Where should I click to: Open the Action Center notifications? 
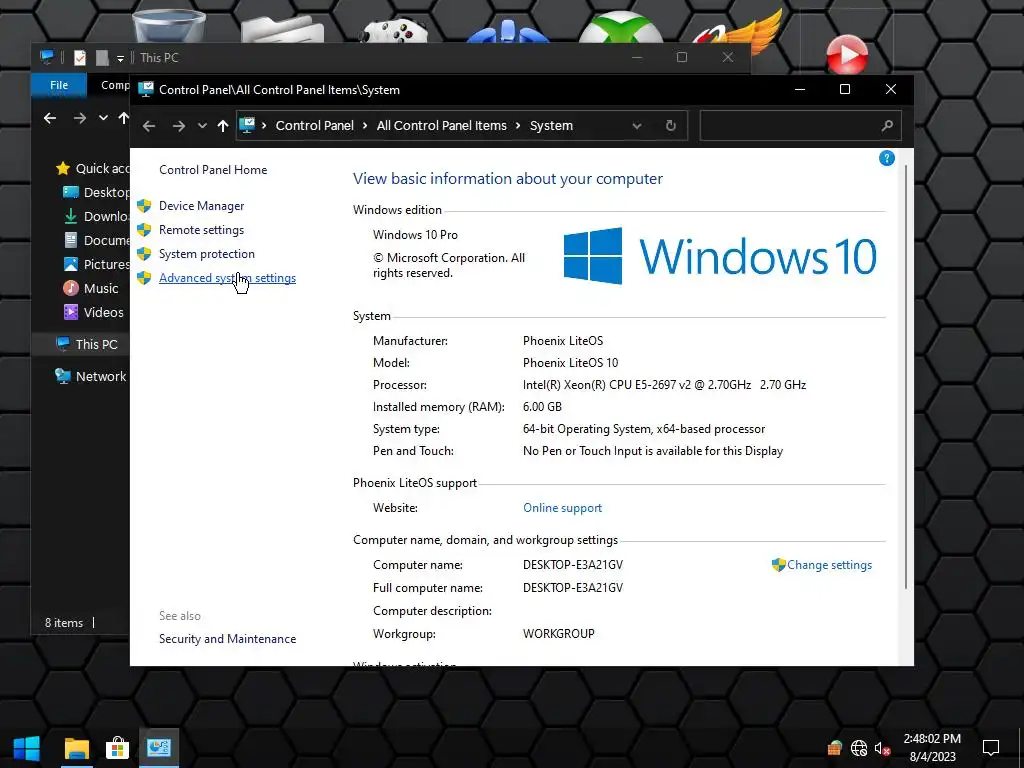point(991,748)
